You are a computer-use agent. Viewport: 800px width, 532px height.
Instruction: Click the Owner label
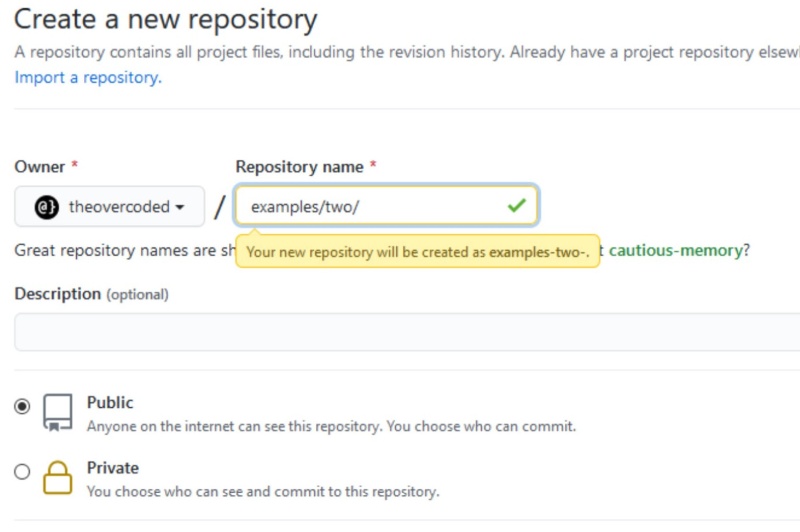pos(40,167)
